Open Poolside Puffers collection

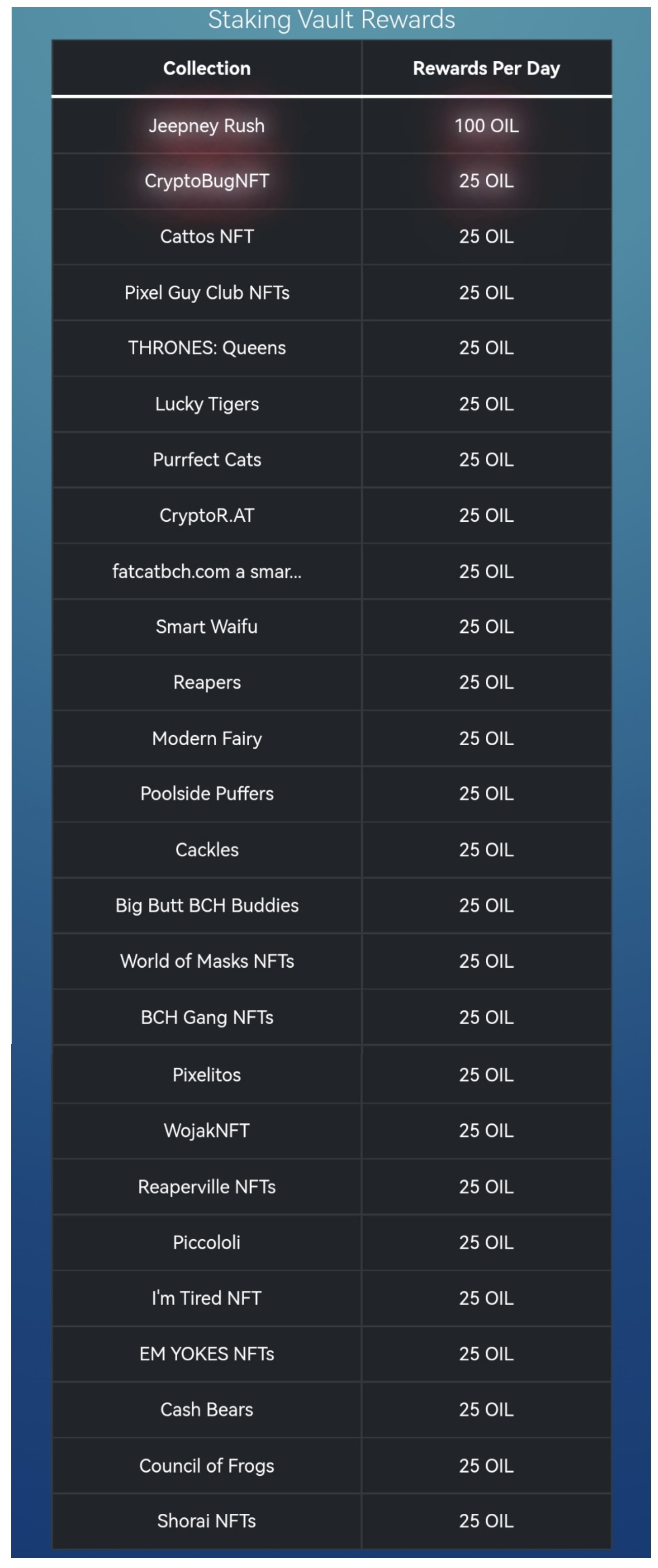[206, 794]
